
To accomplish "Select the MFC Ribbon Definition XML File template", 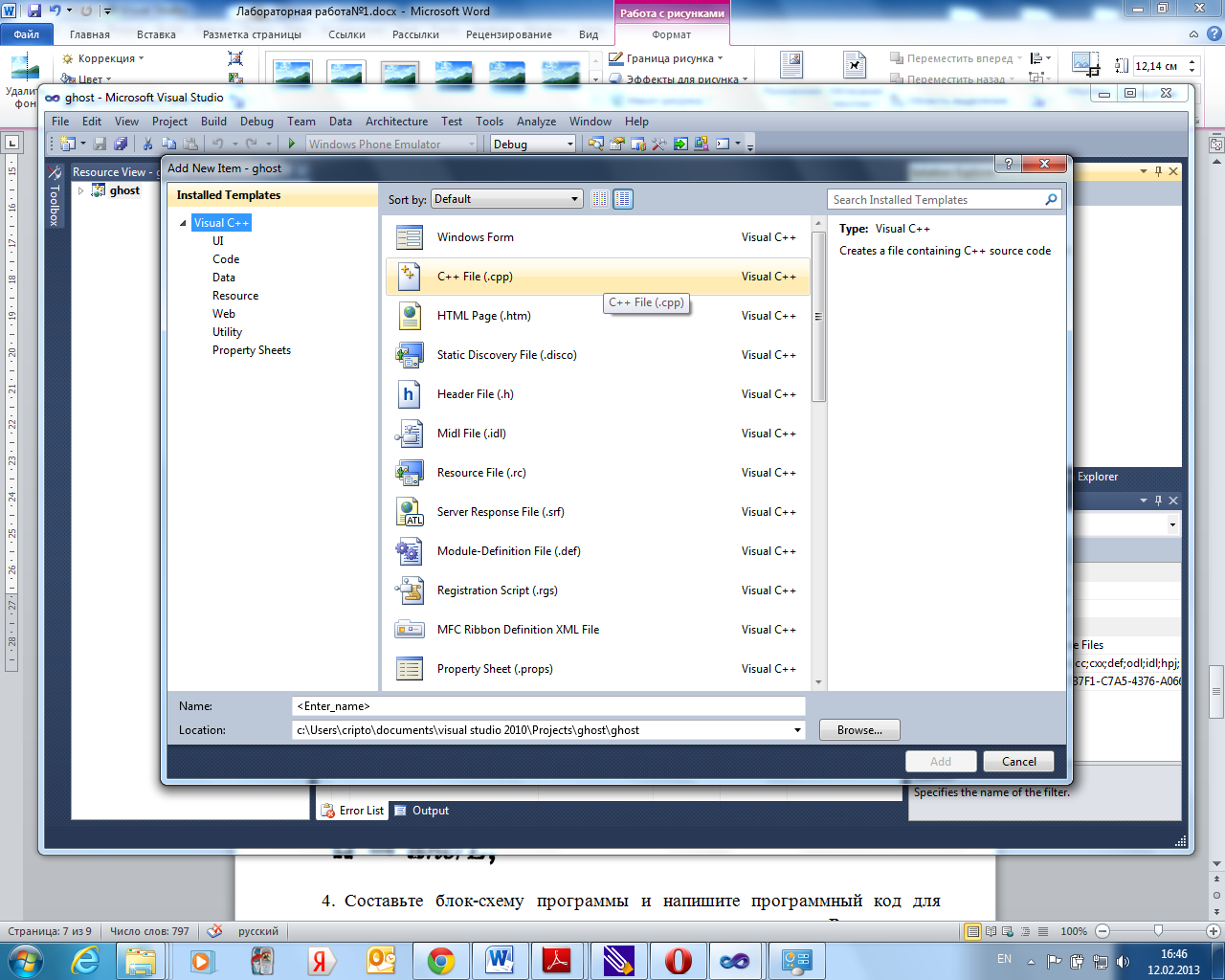I will (597, 630).
